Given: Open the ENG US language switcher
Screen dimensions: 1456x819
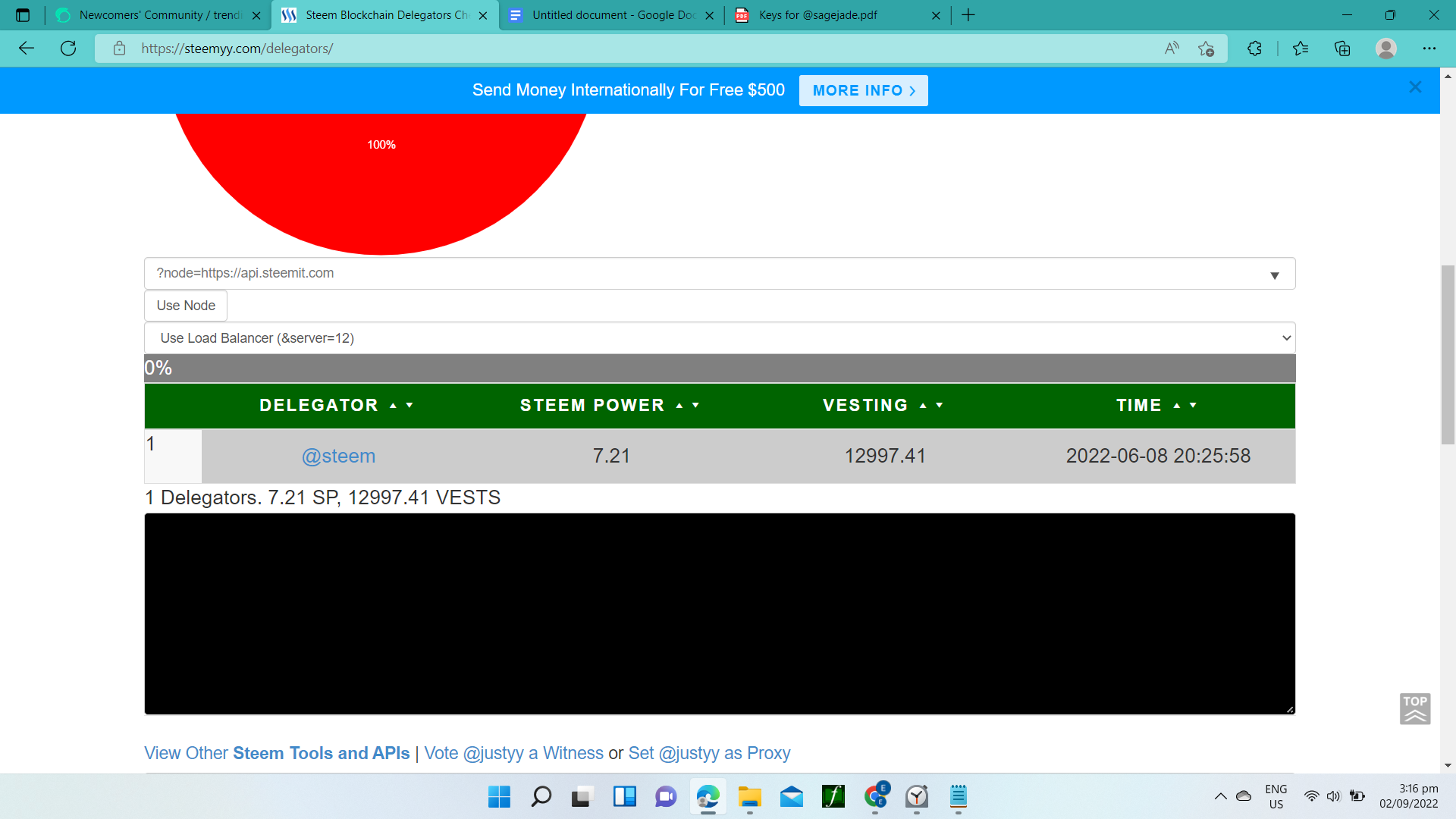Looking at the screenshot, I should tap(1276, 797).
